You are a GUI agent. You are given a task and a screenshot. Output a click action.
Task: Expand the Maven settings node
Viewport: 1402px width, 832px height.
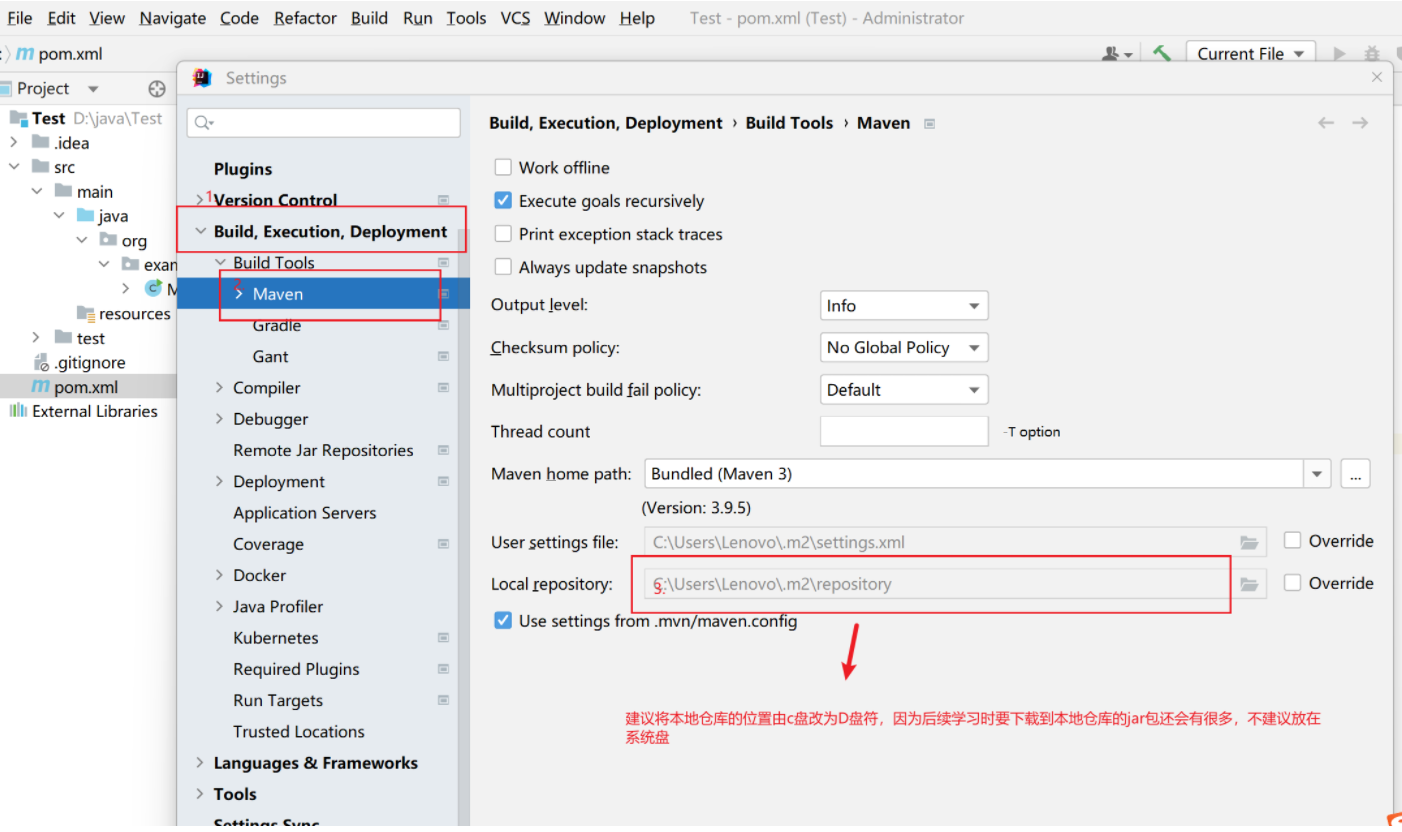click(238, 294)
